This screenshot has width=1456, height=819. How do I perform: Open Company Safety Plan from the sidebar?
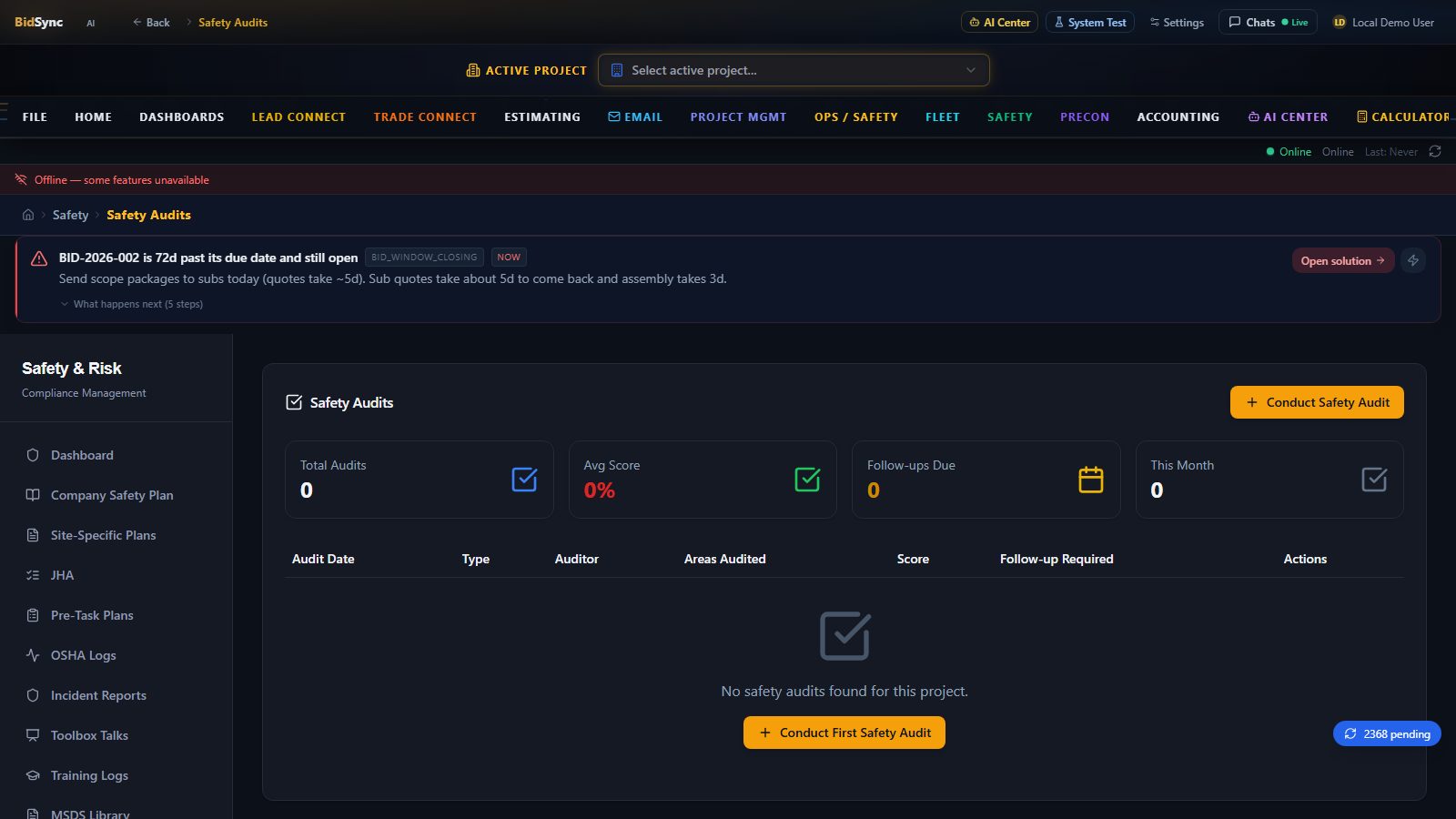point(116,495)
